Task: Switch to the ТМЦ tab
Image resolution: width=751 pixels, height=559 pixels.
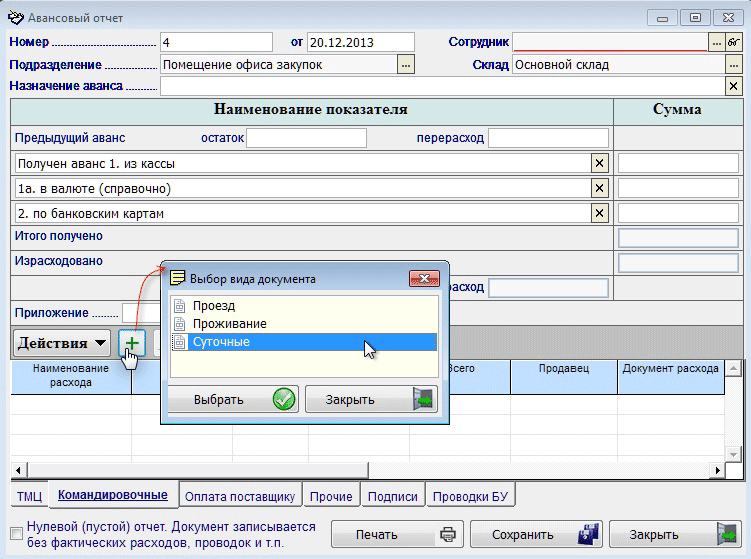Action: click(x=29, y=496)
